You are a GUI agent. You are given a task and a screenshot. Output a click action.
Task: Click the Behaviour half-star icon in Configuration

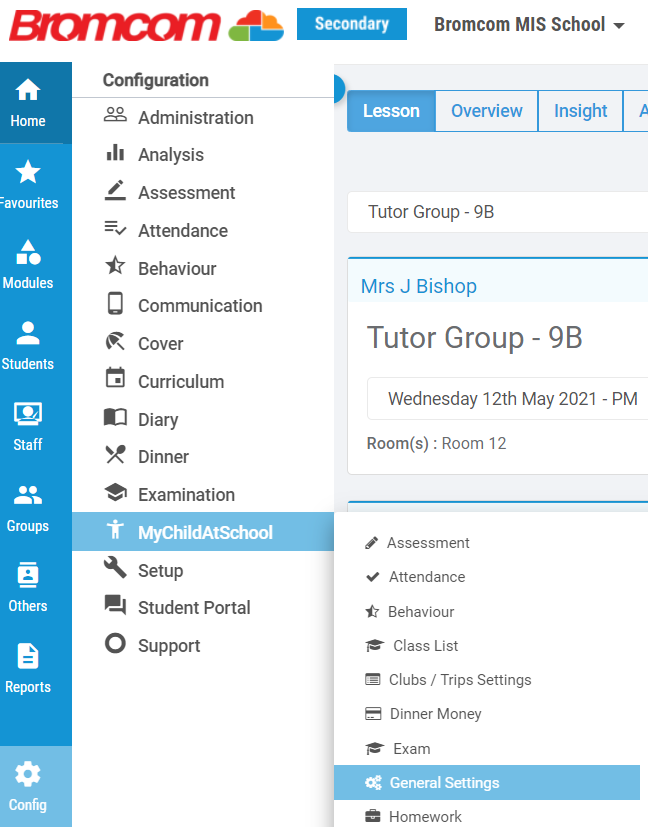[115, 265]
